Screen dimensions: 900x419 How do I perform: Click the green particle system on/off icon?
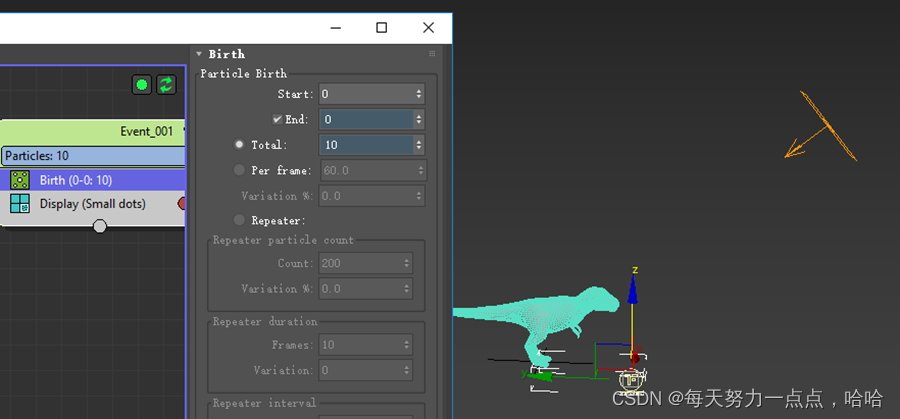142,85
